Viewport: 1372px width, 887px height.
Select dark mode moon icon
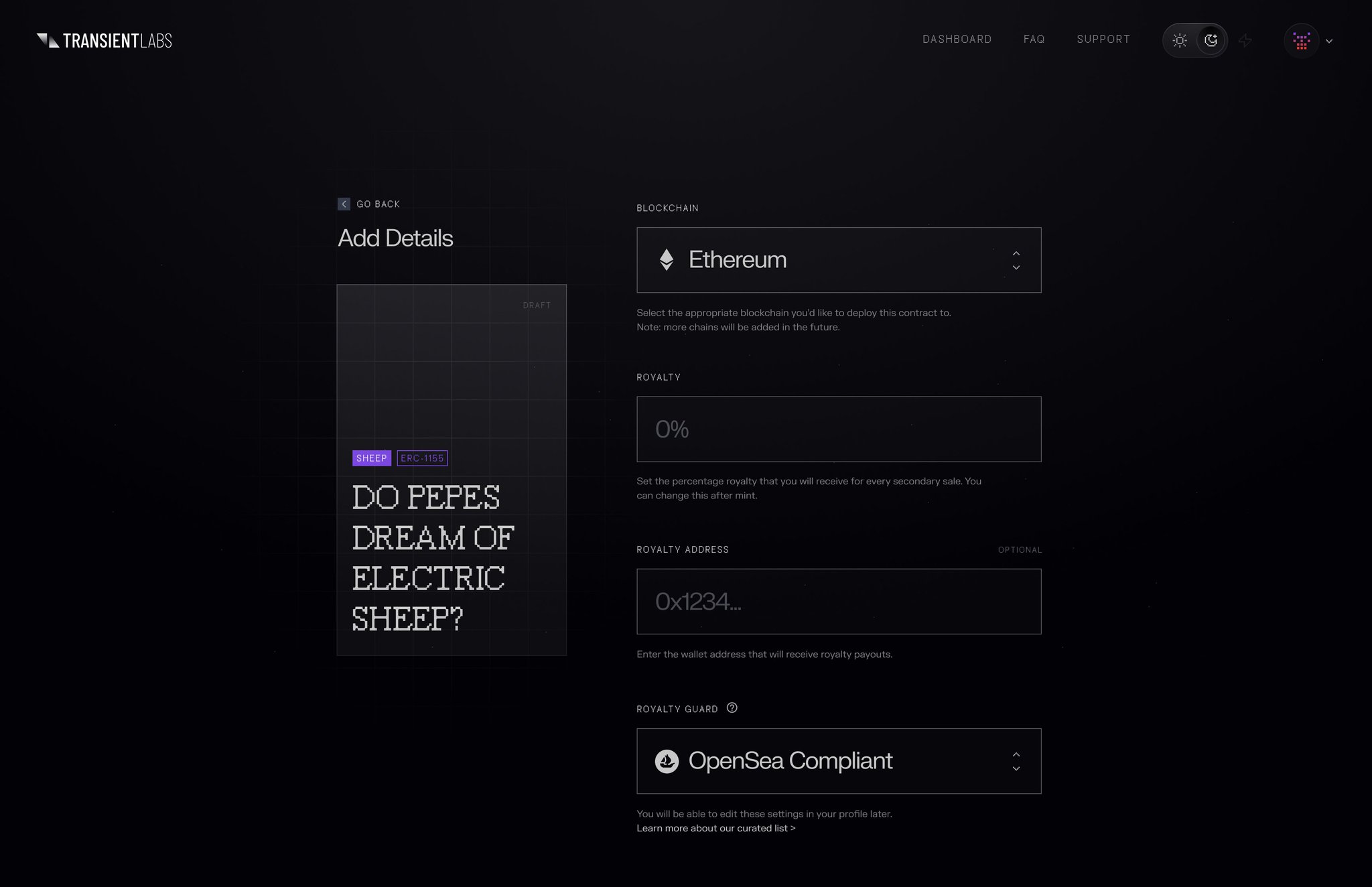click(x=1211, y=40)
